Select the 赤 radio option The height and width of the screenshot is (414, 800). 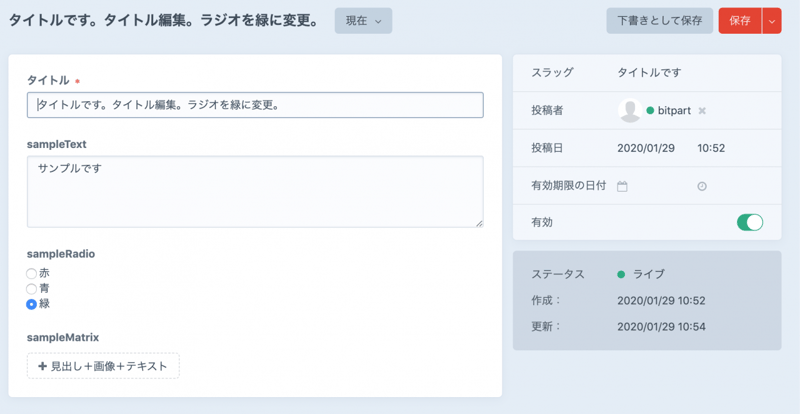pos(32,273)
